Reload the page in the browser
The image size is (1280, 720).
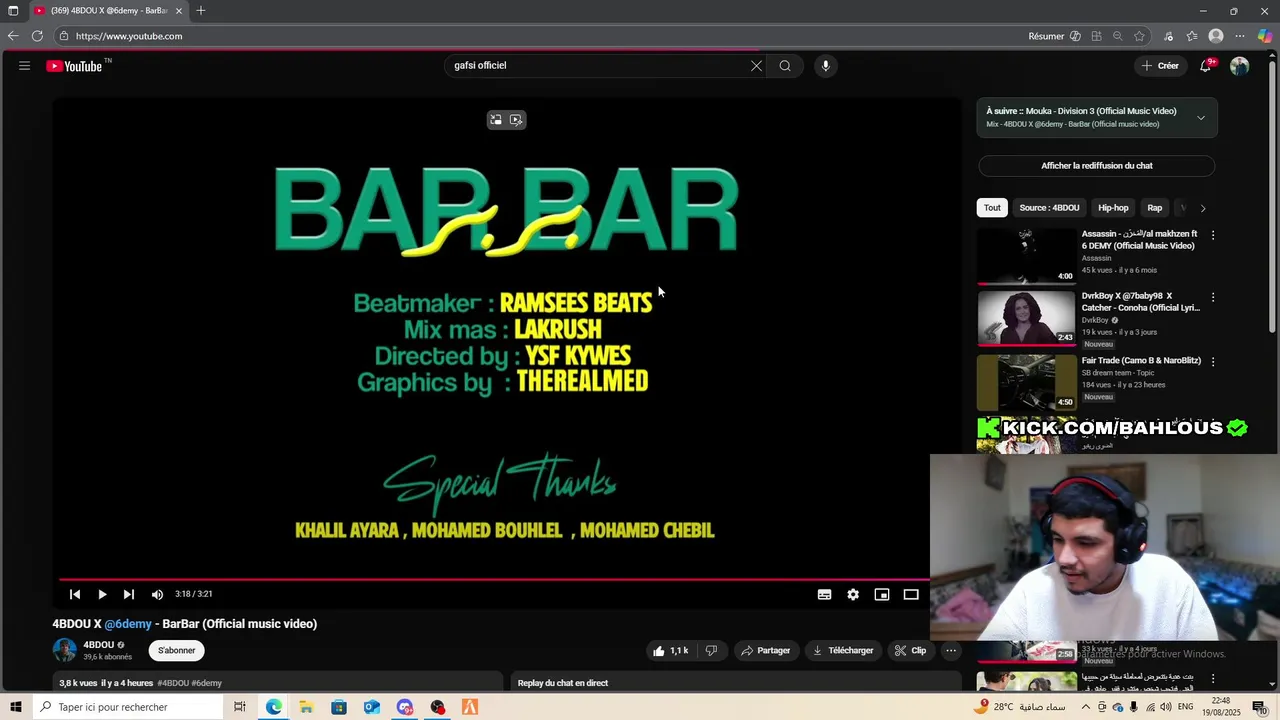(x=37, y=36)
